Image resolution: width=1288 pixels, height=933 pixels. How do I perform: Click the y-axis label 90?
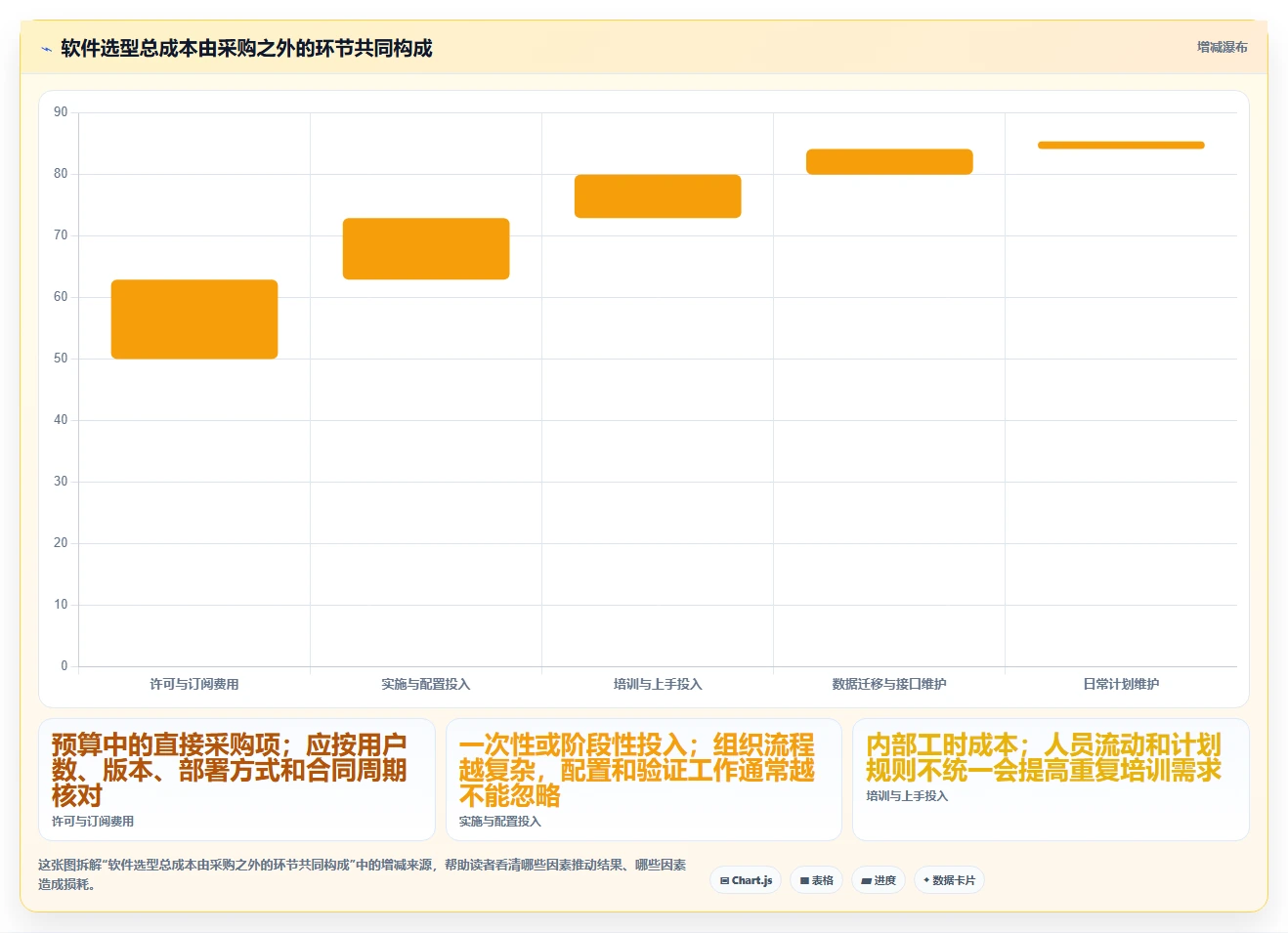[61, 112]
